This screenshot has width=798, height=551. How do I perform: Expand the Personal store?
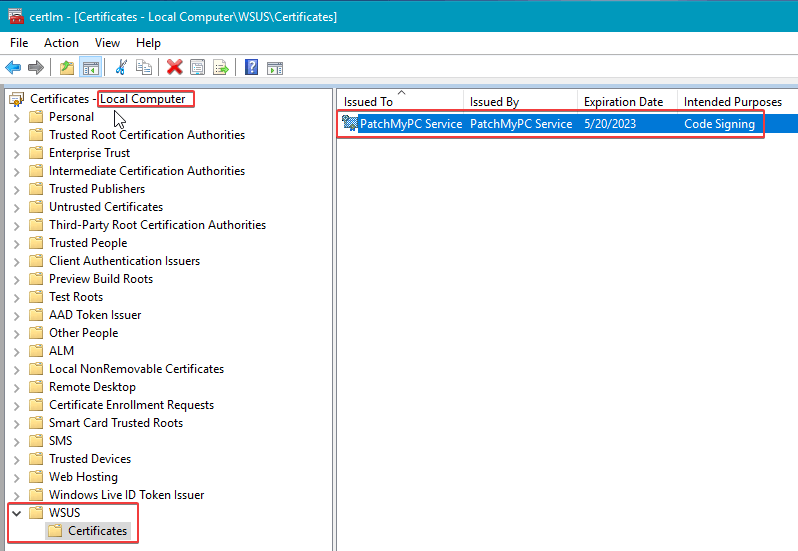point(17,118)
